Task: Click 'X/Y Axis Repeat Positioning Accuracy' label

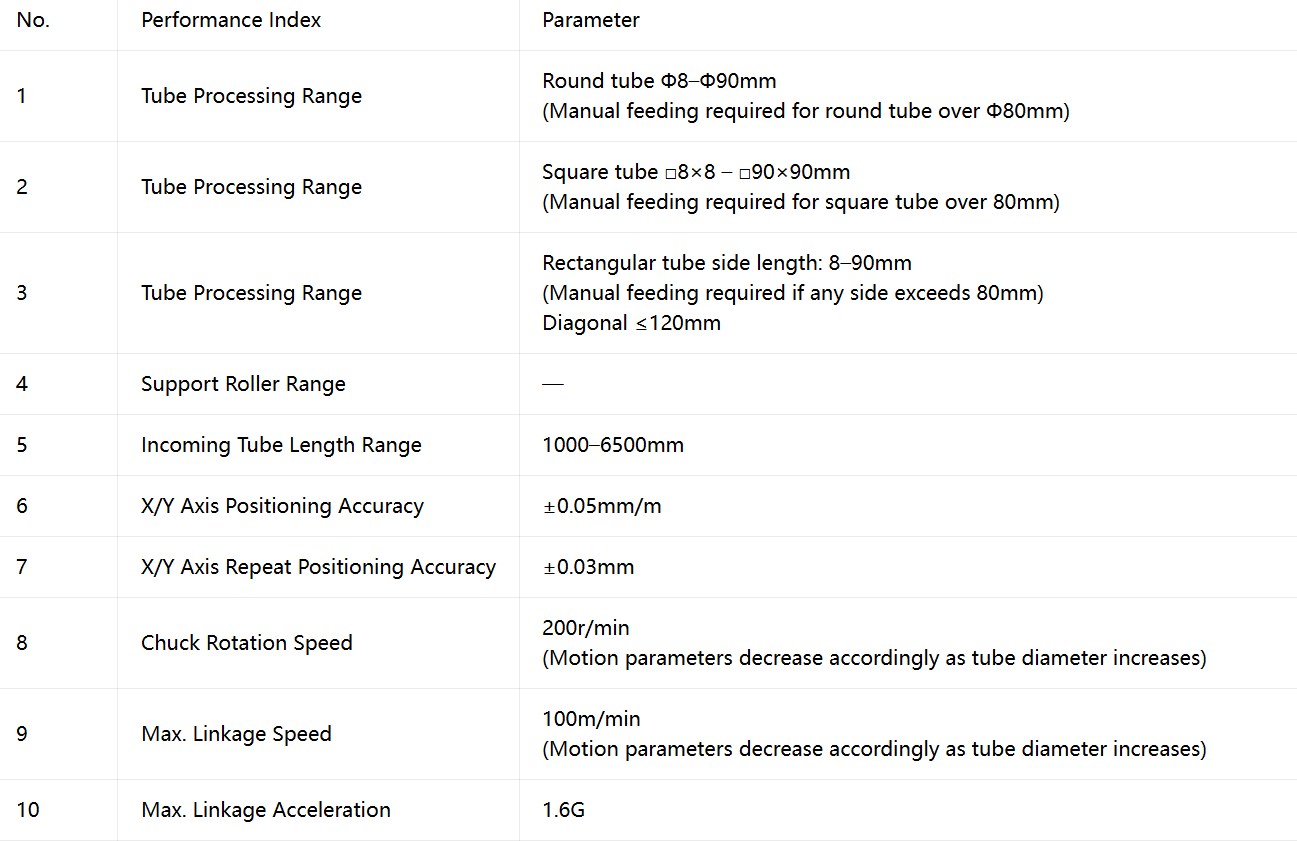Action: coord(318,567)
